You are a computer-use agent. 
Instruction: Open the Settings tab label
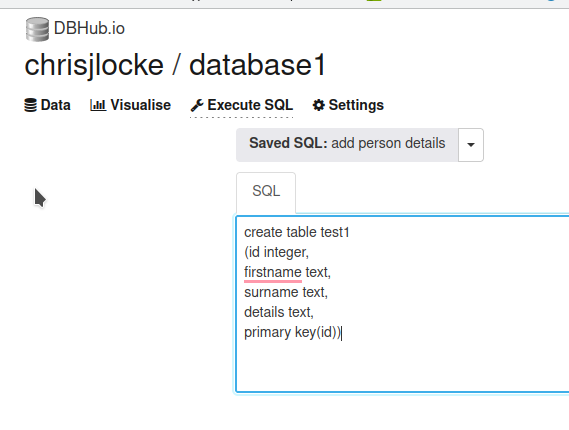[x=356, y=105]
